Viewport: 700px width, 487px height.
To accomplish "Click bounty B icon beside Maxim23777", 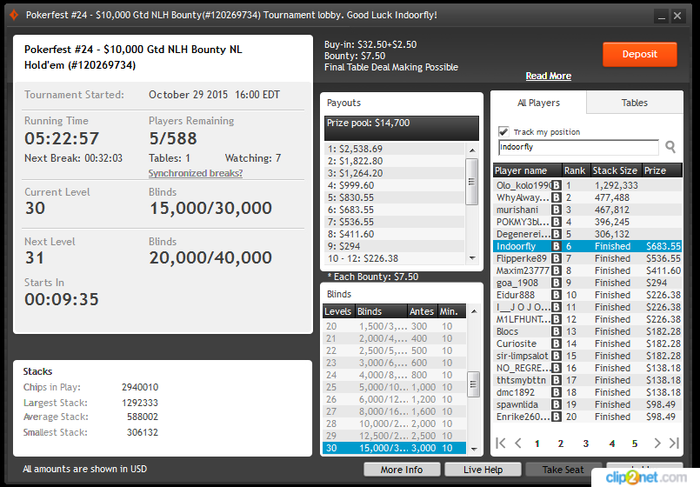I will tap(556, 271).
